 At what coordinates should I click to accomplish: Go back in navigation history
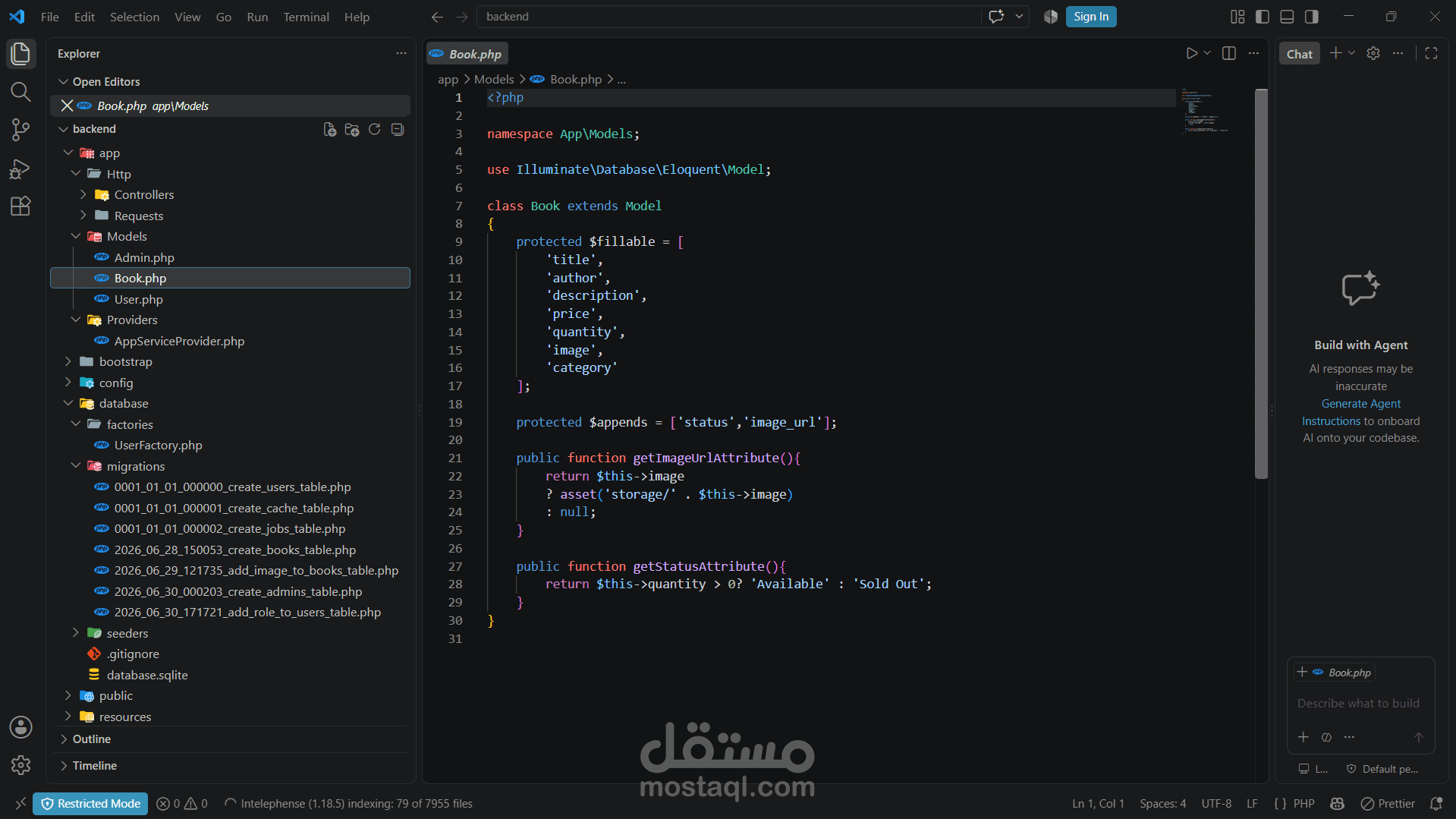[437, 17]
